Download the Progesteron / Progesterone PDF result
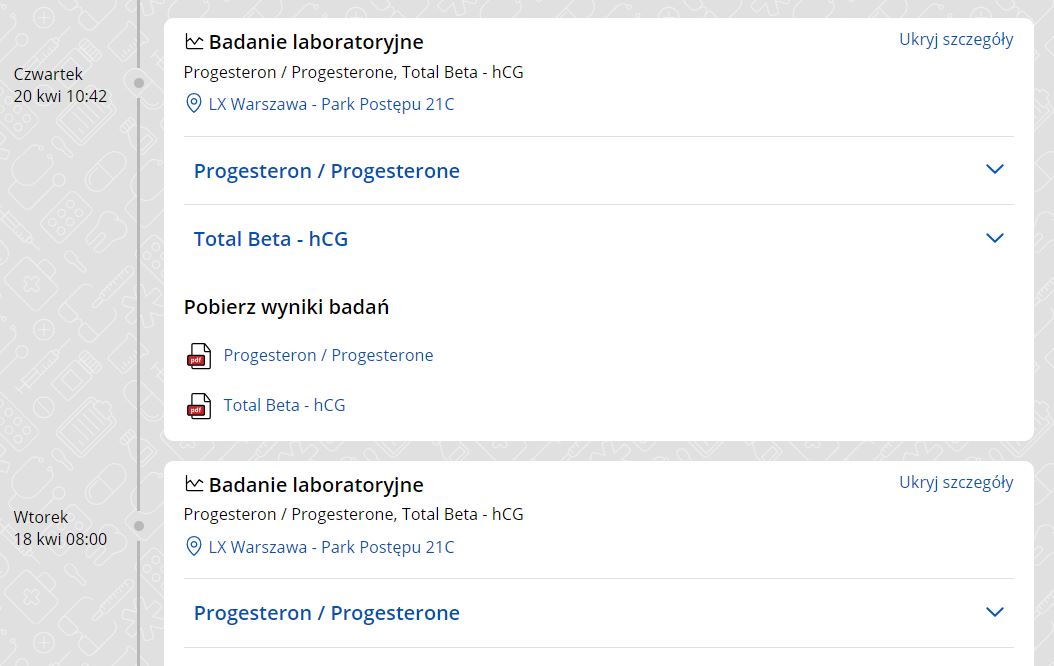 328,355
